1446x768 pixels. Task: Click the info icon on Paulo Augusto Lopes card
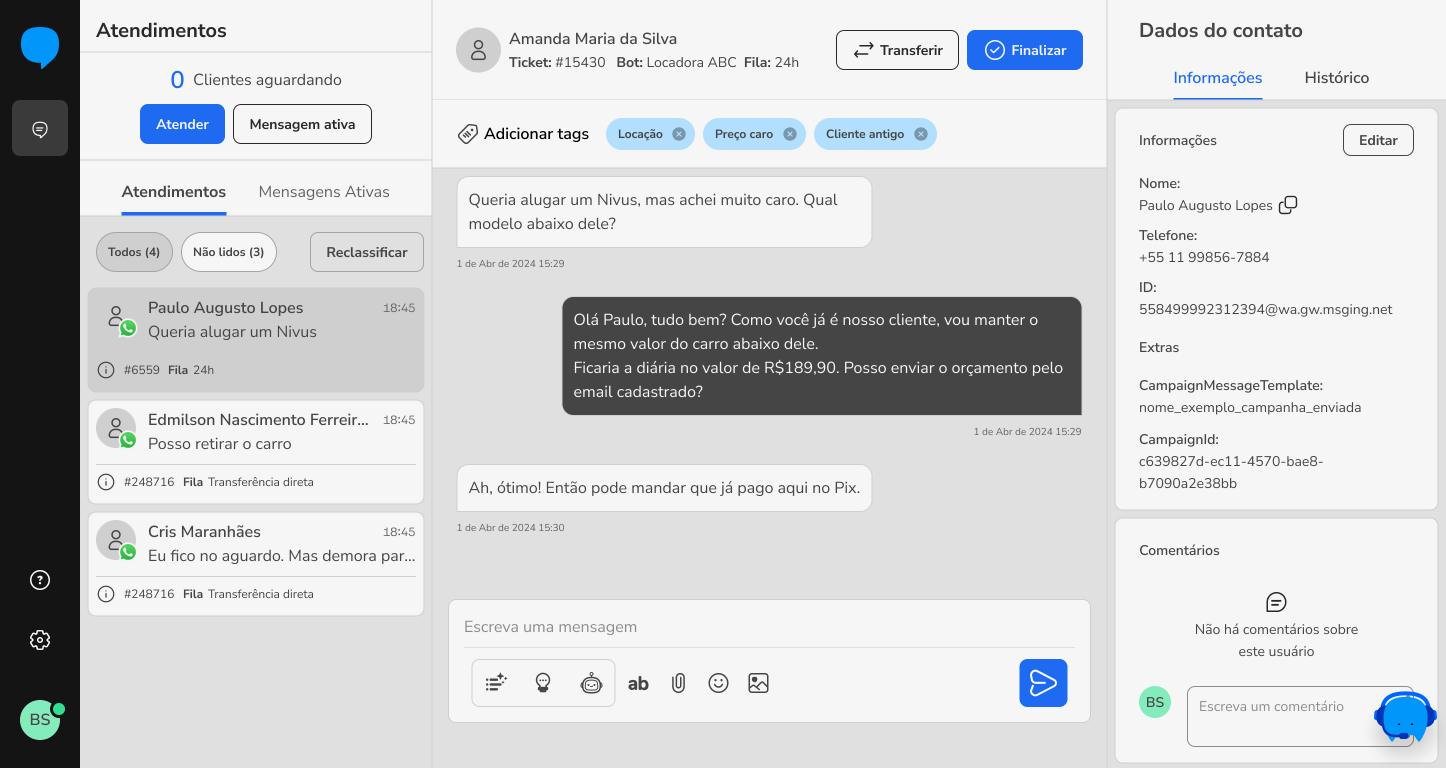coord(106,370)
